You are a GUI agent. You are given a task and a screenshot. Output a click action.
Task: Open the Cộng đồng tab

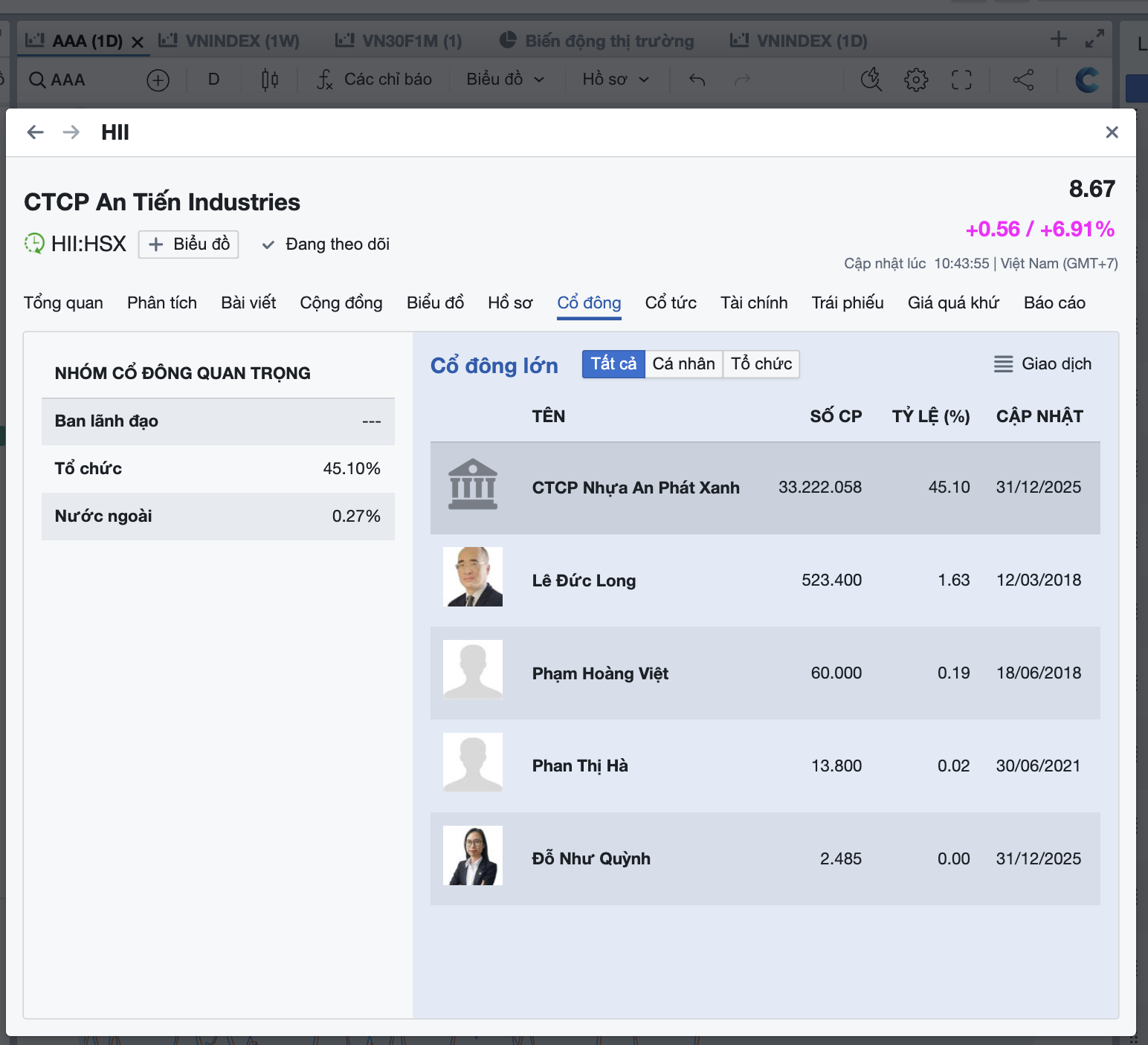pyautogui.click(x=341, y=303)
